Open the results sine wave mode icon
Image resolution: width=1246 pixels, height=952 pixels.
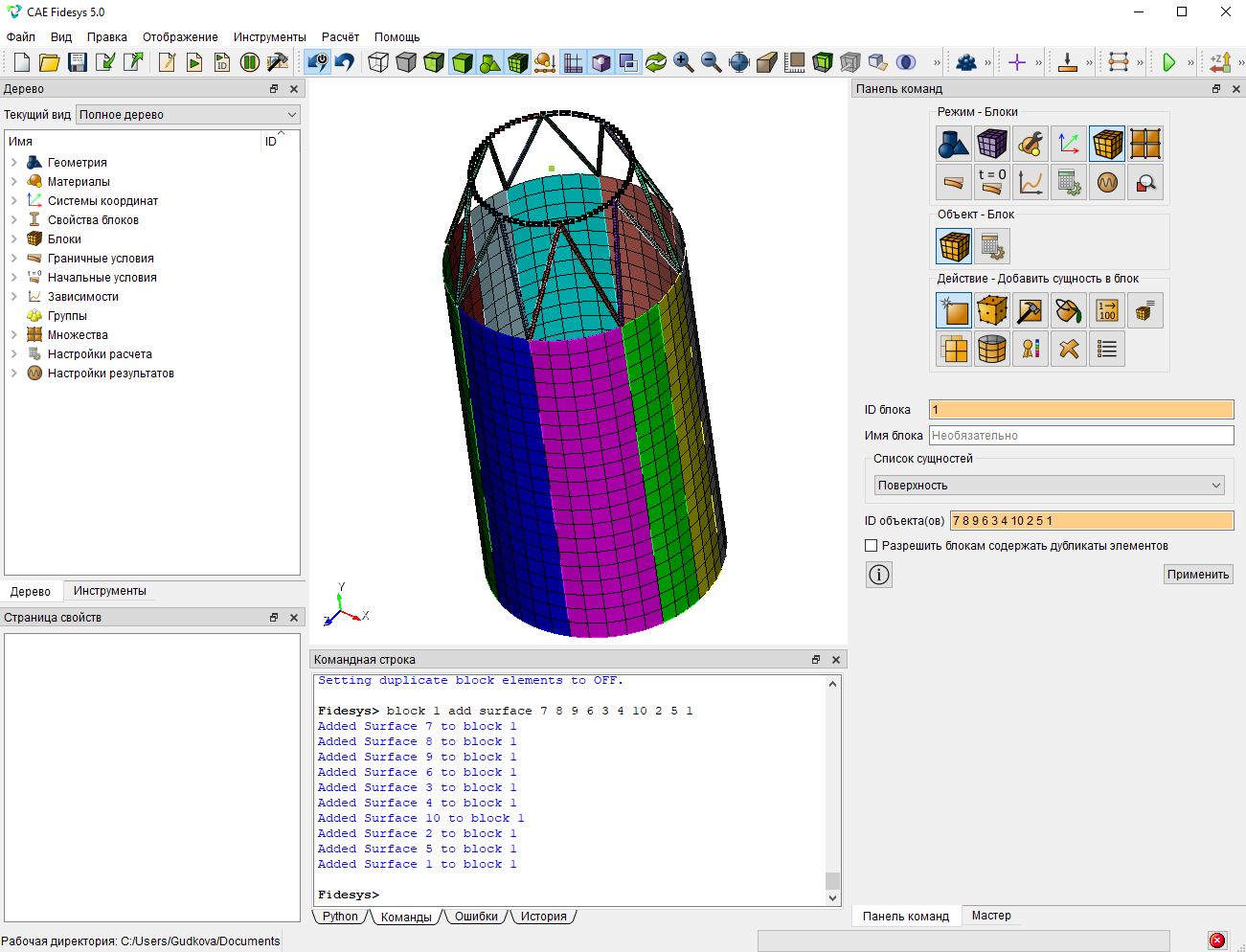click(x=1107, y=182)
